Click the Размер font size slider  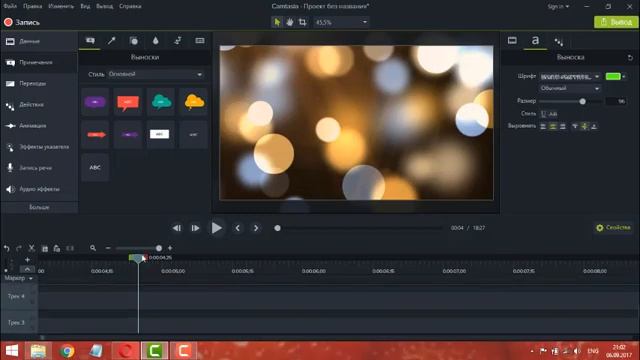coord(570,101)
